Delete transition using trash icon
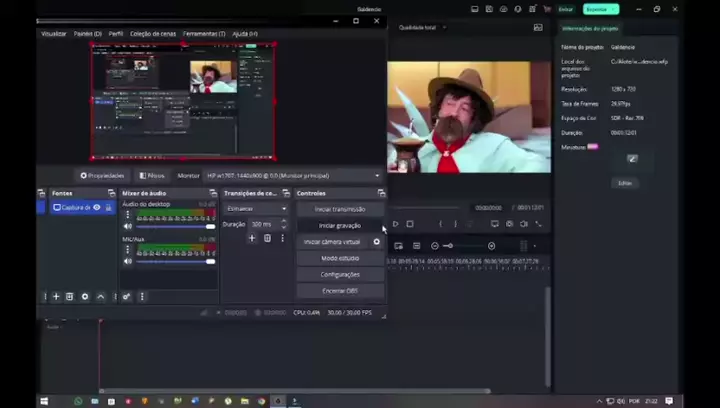The image size is (720, 408). [x=267, y=238]
